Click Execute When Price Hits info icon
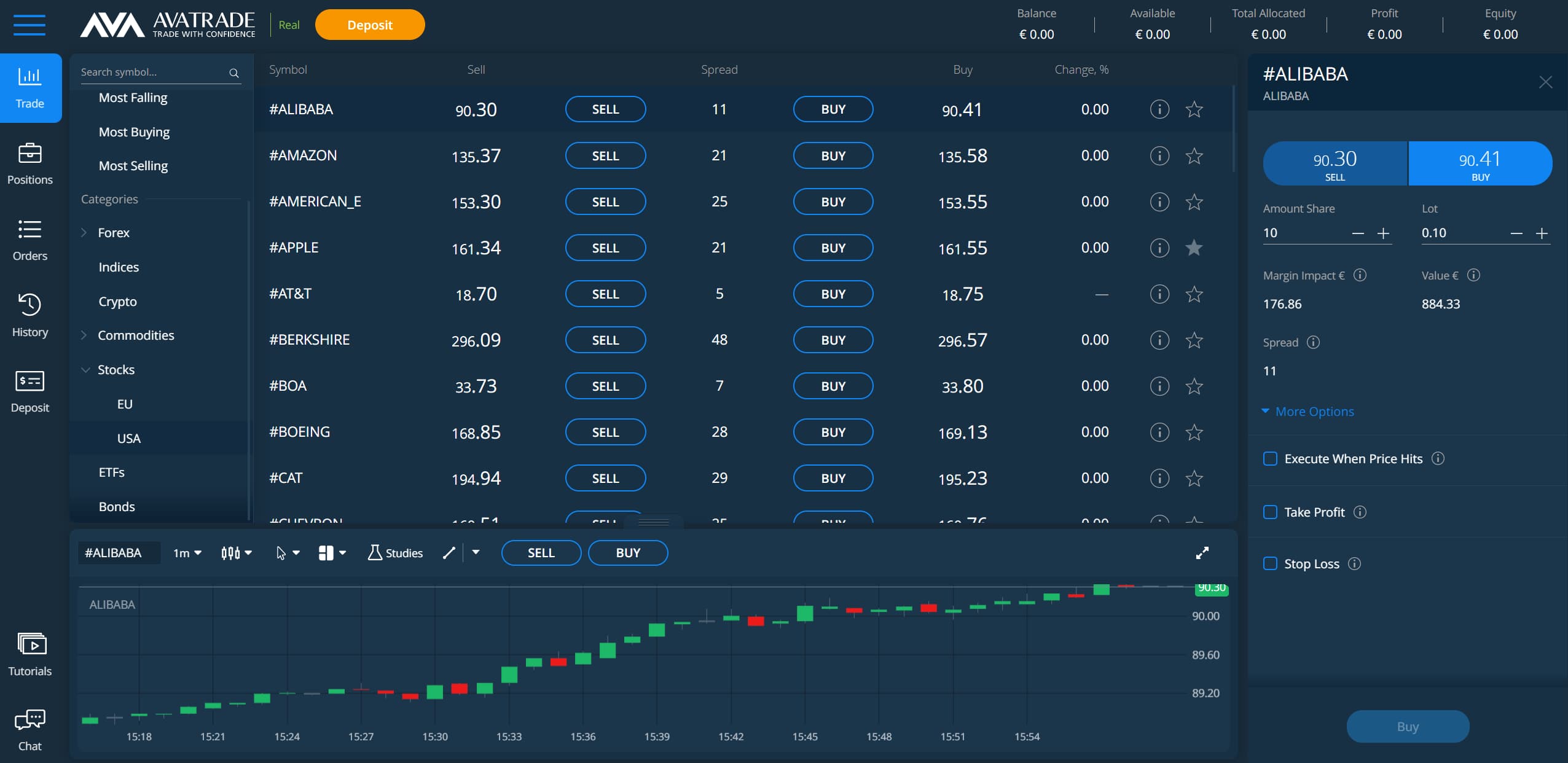Screen dimensions: 1568x763 (1438, 458)
